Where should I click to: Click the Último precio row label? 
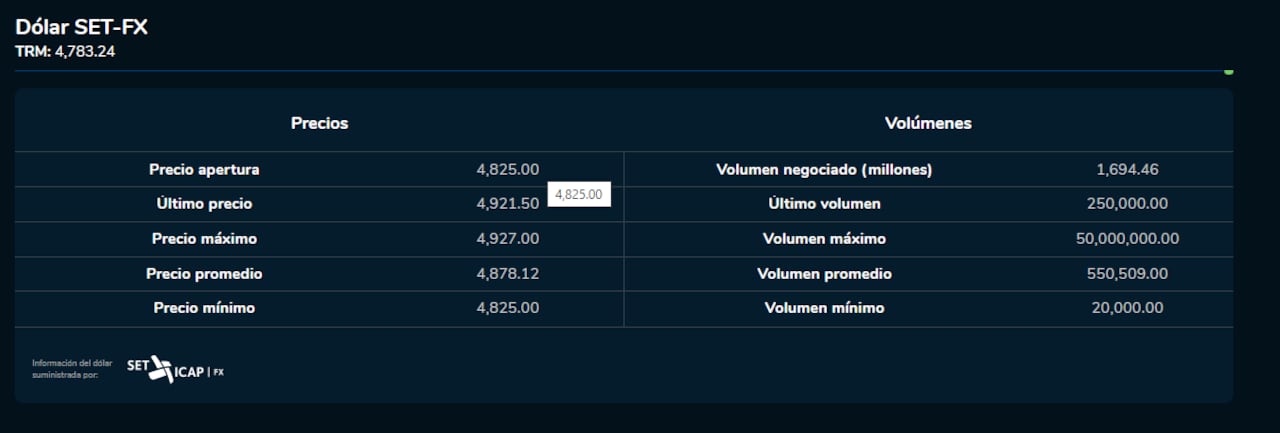204,204
